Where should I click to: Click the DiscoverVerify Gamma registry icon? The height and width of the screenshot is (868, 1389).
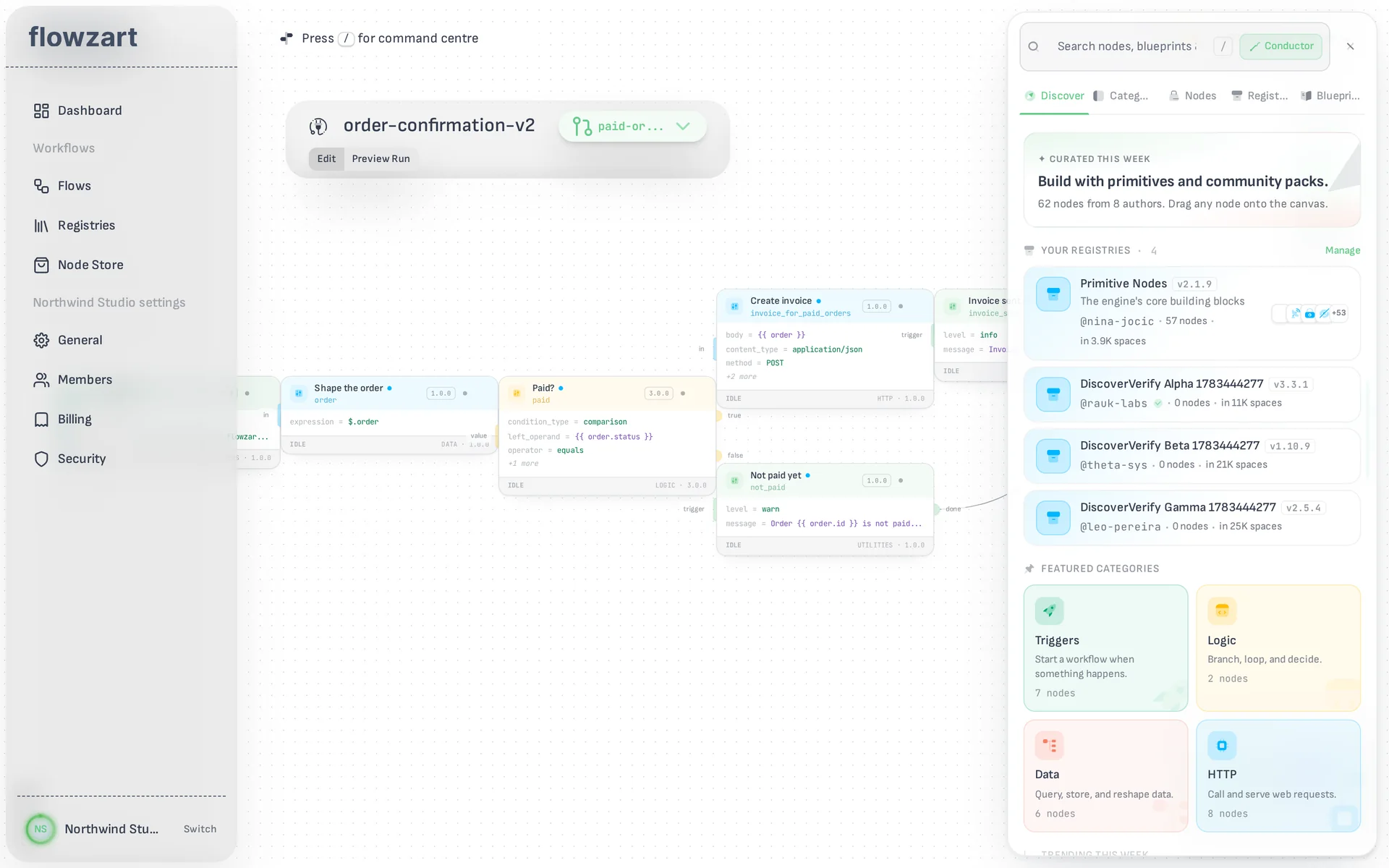(1053, 518)
